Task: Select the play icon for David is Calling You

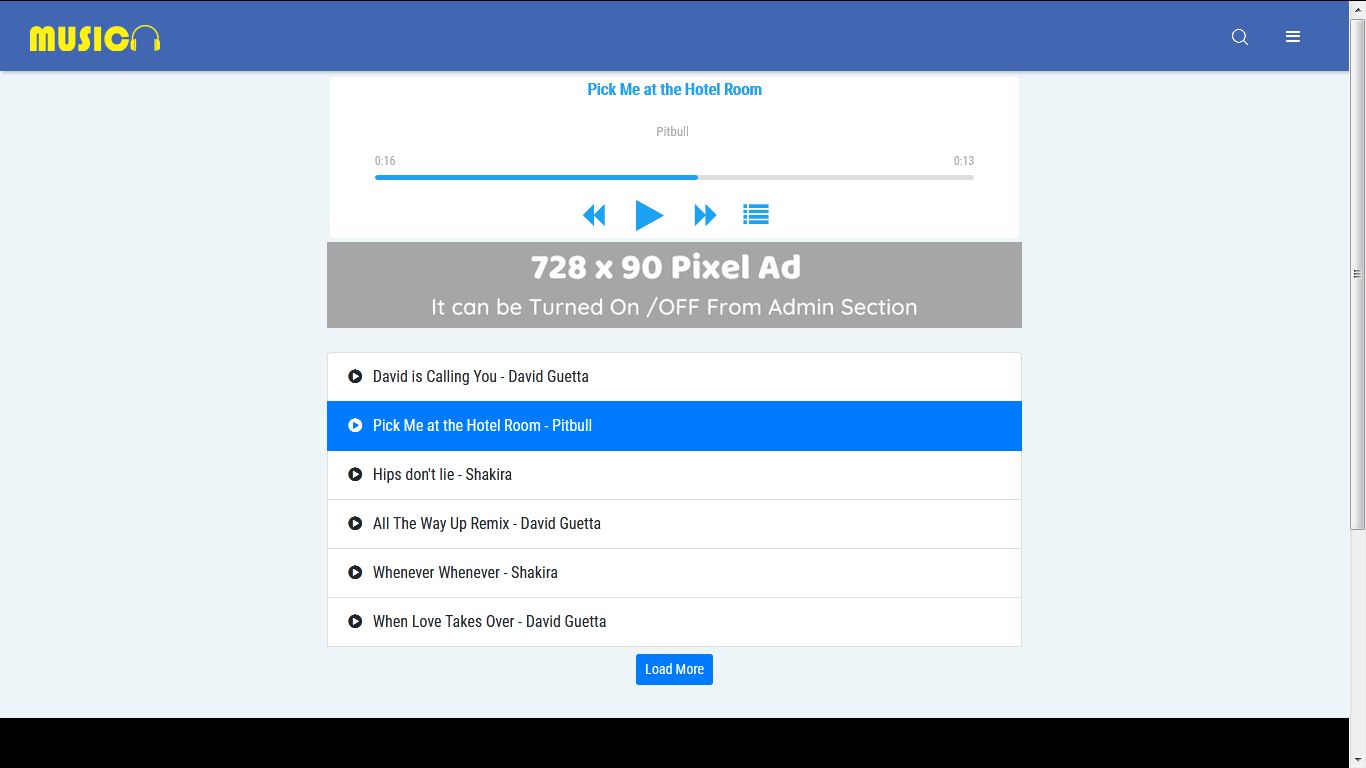Action: [x=355, y=376]
